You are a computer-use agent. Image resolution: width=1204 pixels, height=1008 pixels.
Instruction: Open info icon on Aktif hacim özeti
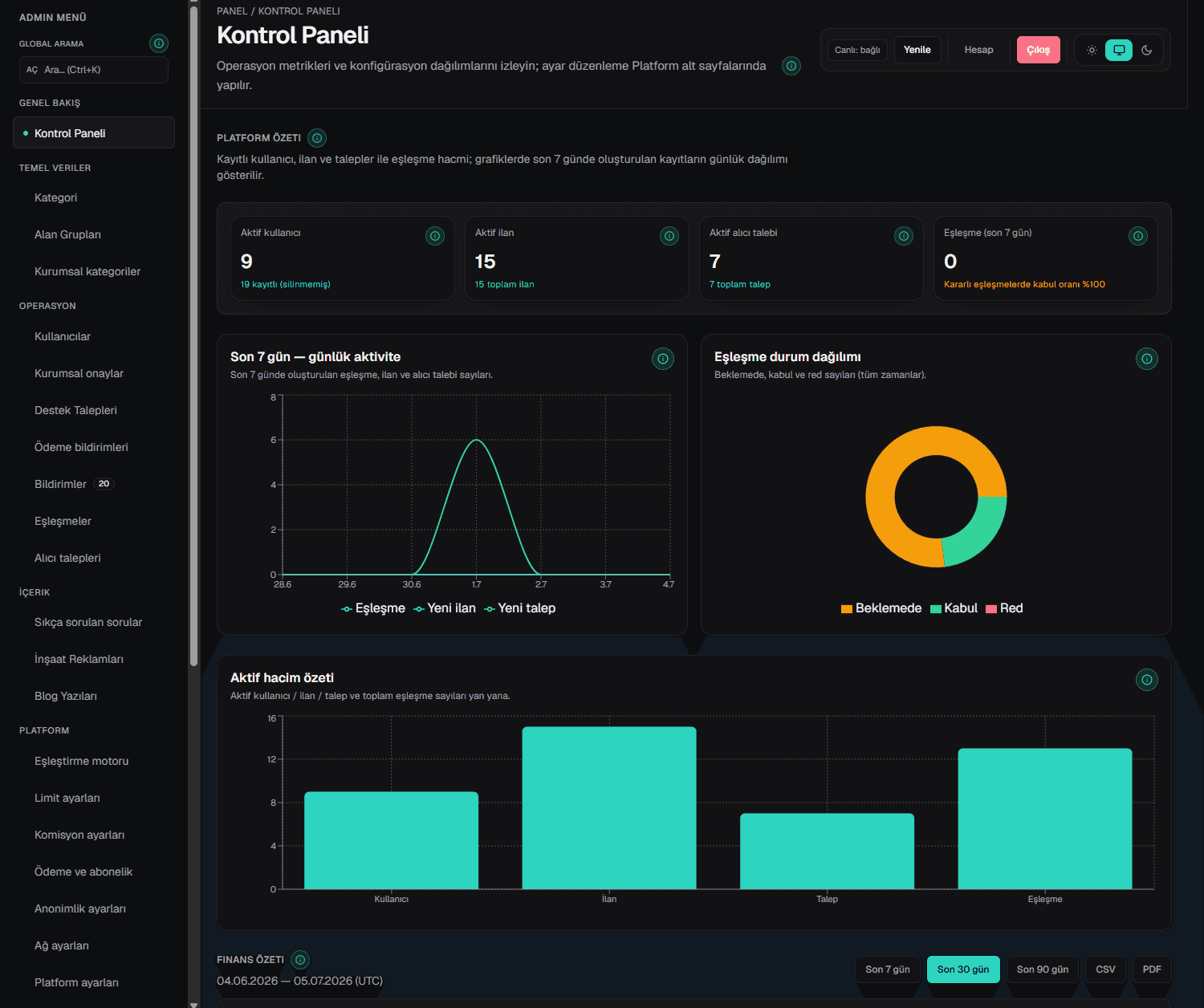pos(1147,680)
